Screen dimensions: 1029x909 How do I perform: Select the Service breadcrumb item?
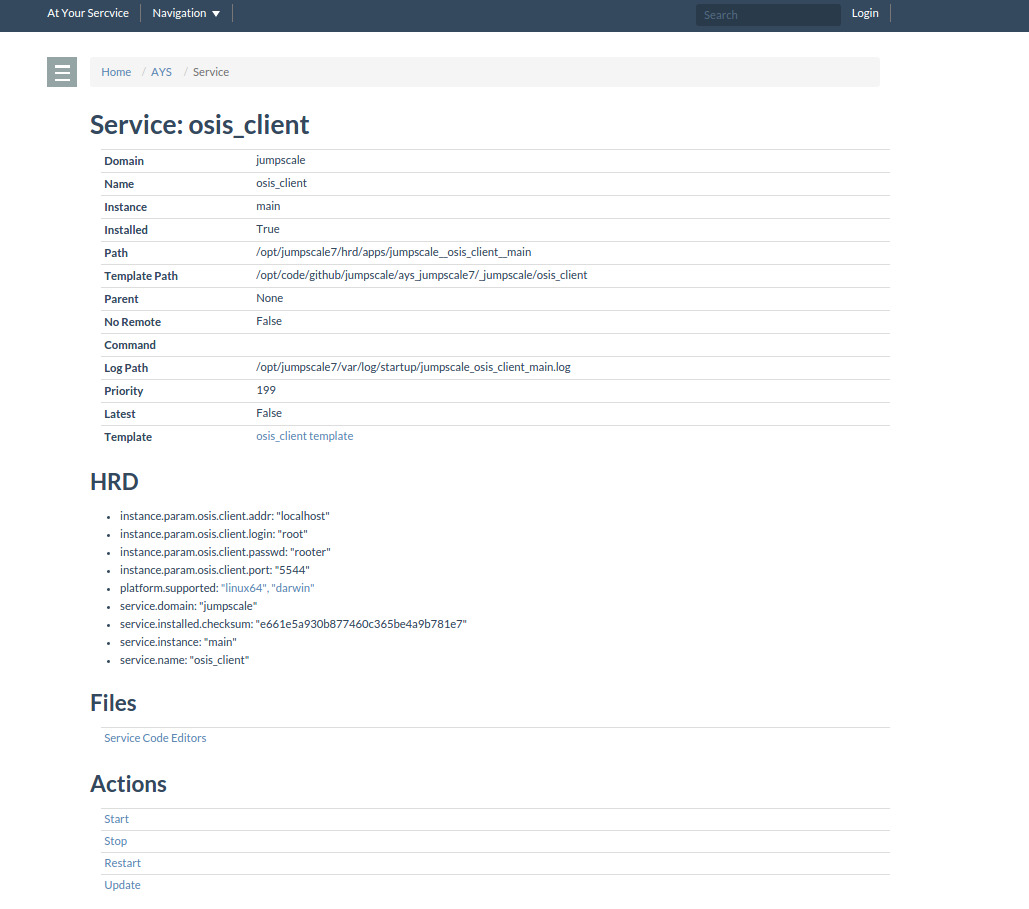click(x=211, y=72)
